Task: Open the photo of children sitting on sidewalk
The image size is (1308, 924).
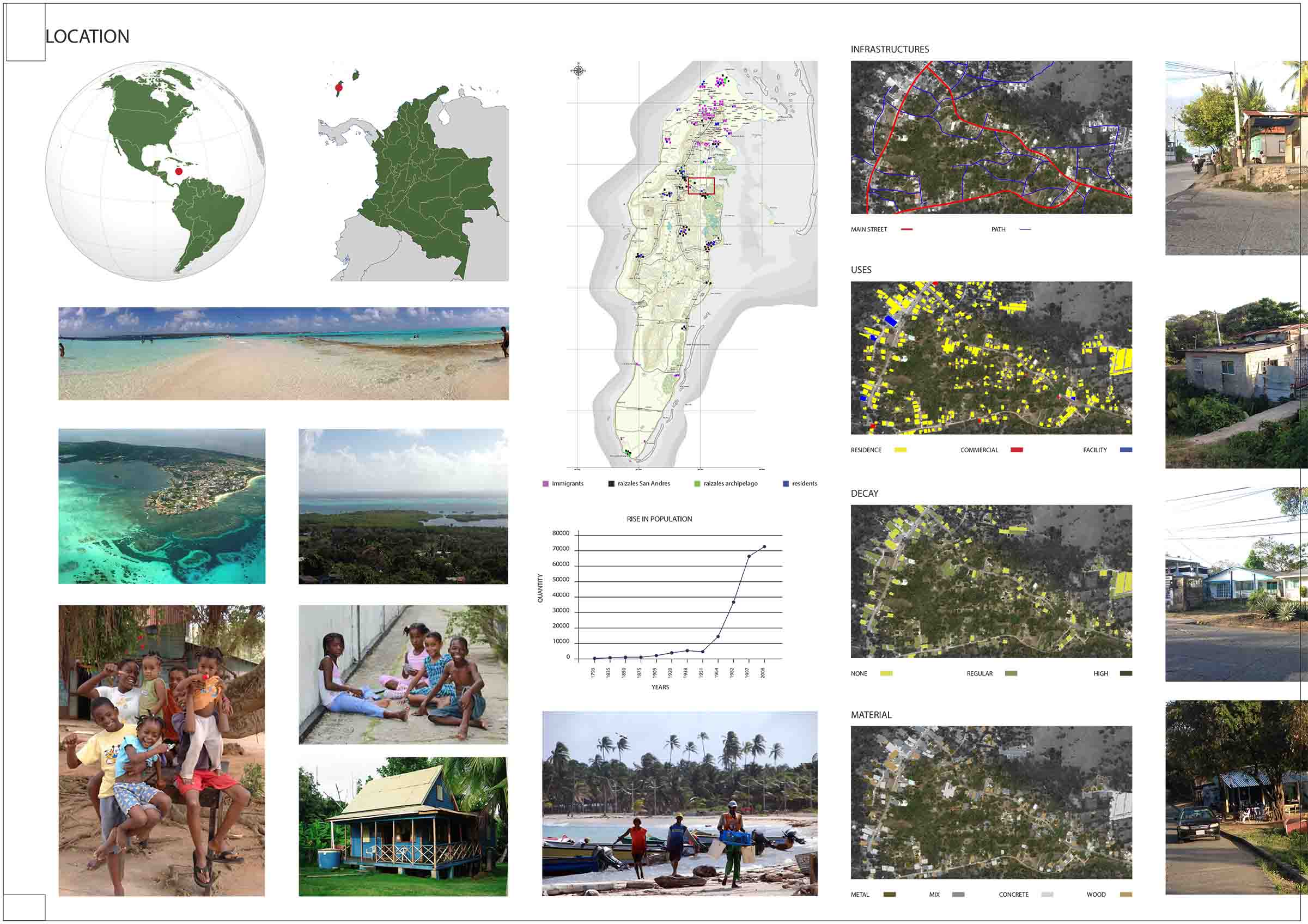Action: (403, 674)
